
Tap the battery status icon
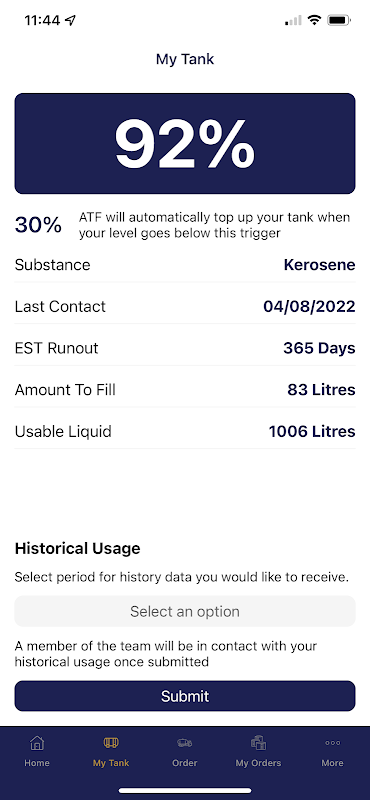click(x=339, y=21)
